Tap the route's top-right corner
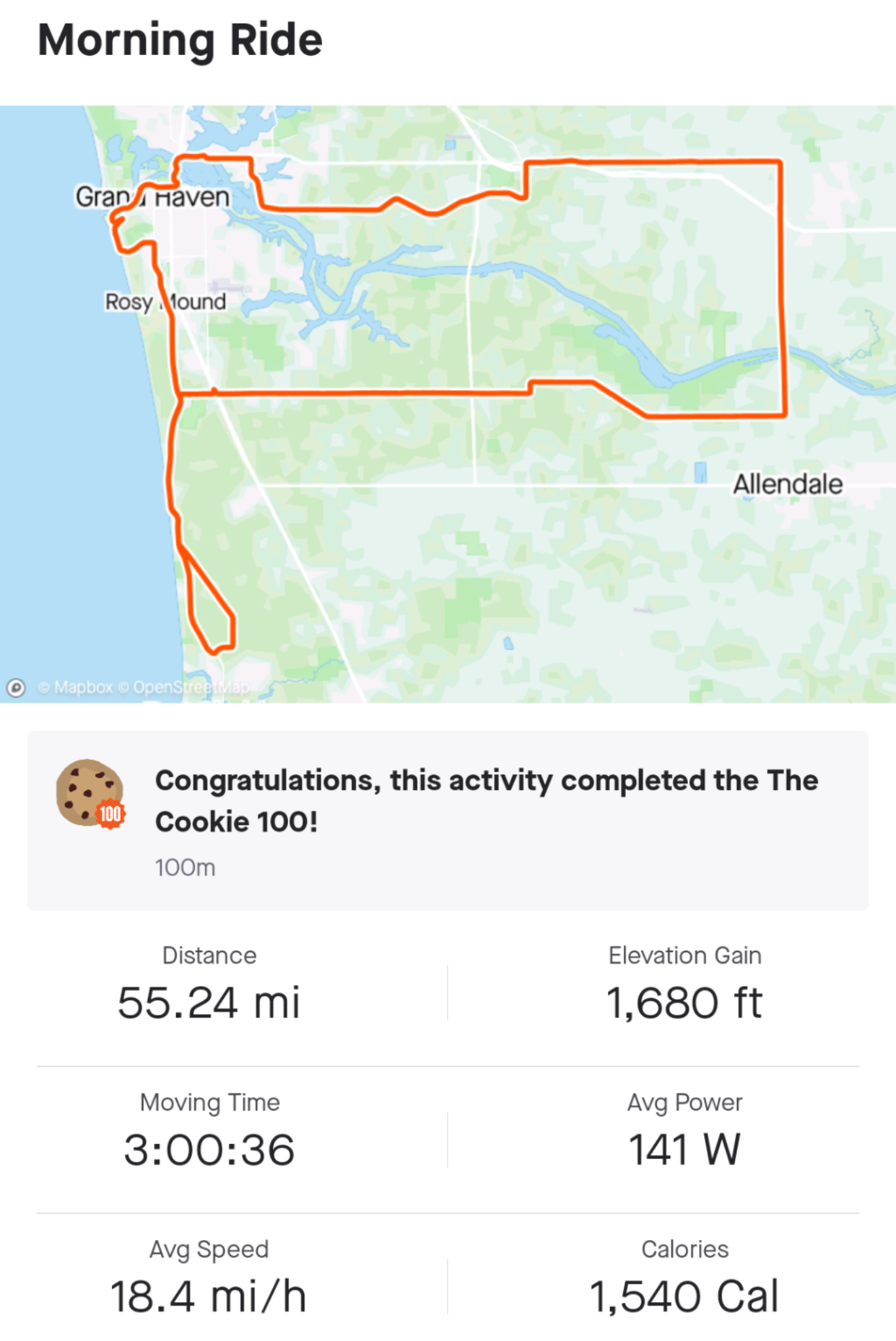The image size is (896, 1341). [x=780, y=161]
